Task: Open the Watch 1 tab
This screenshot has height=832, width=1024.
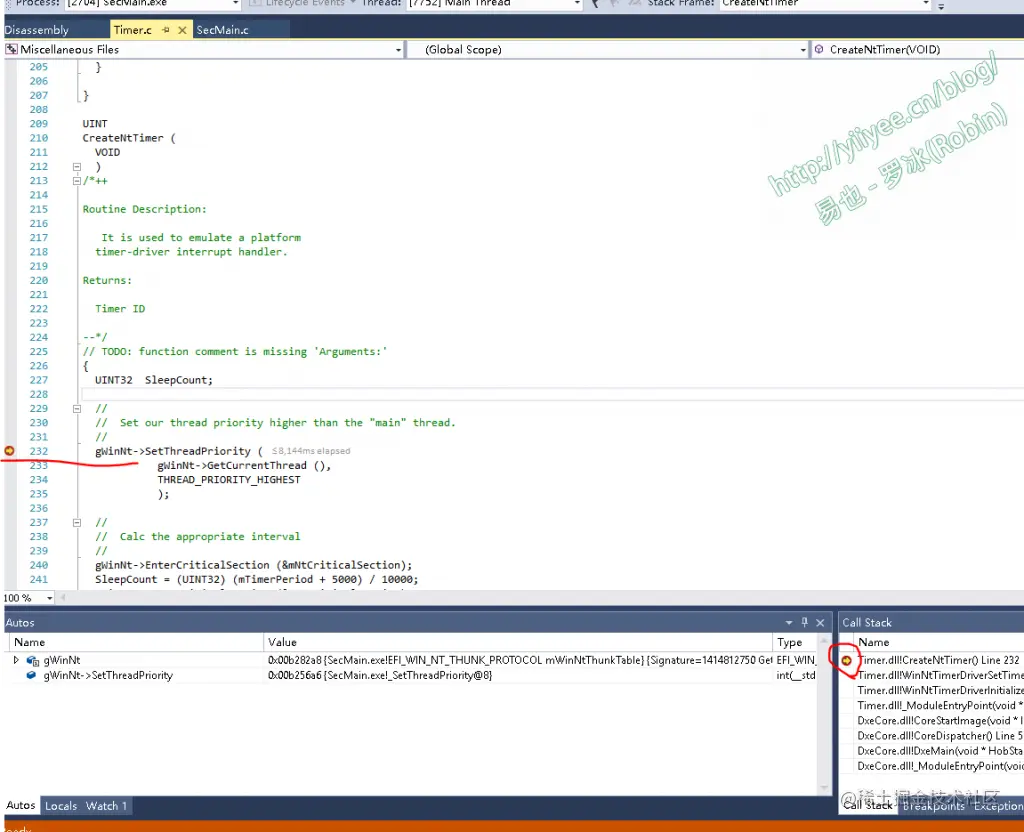Action: [106, 806]
